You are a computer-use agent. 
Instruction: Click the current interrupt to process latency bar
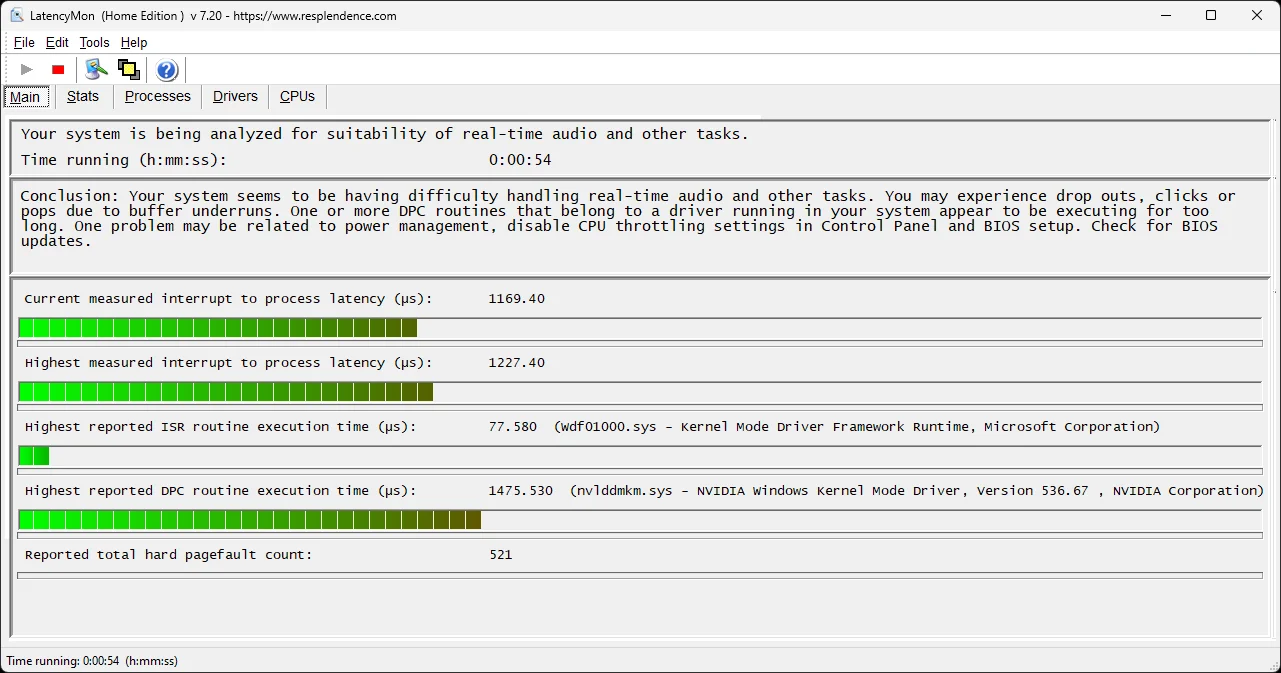pyautogui.click(x=640, y=328)
